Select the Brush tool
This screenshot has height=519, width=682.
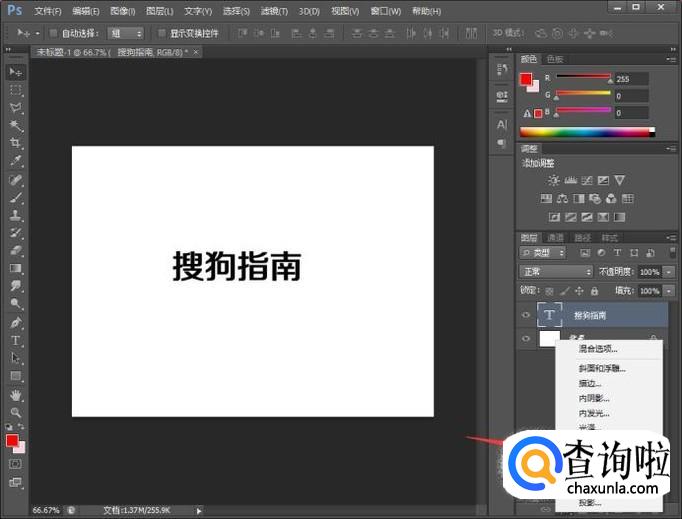pyautogui.click(x=16, y=198)
